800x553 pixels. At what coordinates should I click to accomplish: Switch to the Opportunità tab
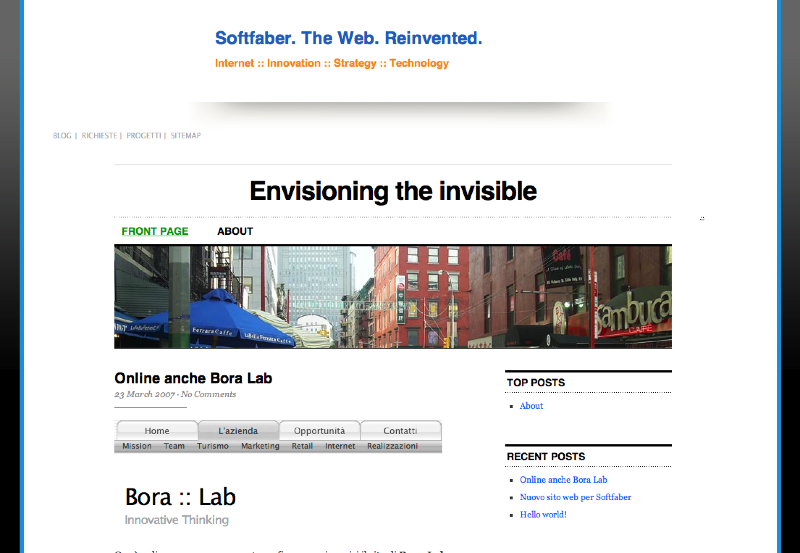319,430
